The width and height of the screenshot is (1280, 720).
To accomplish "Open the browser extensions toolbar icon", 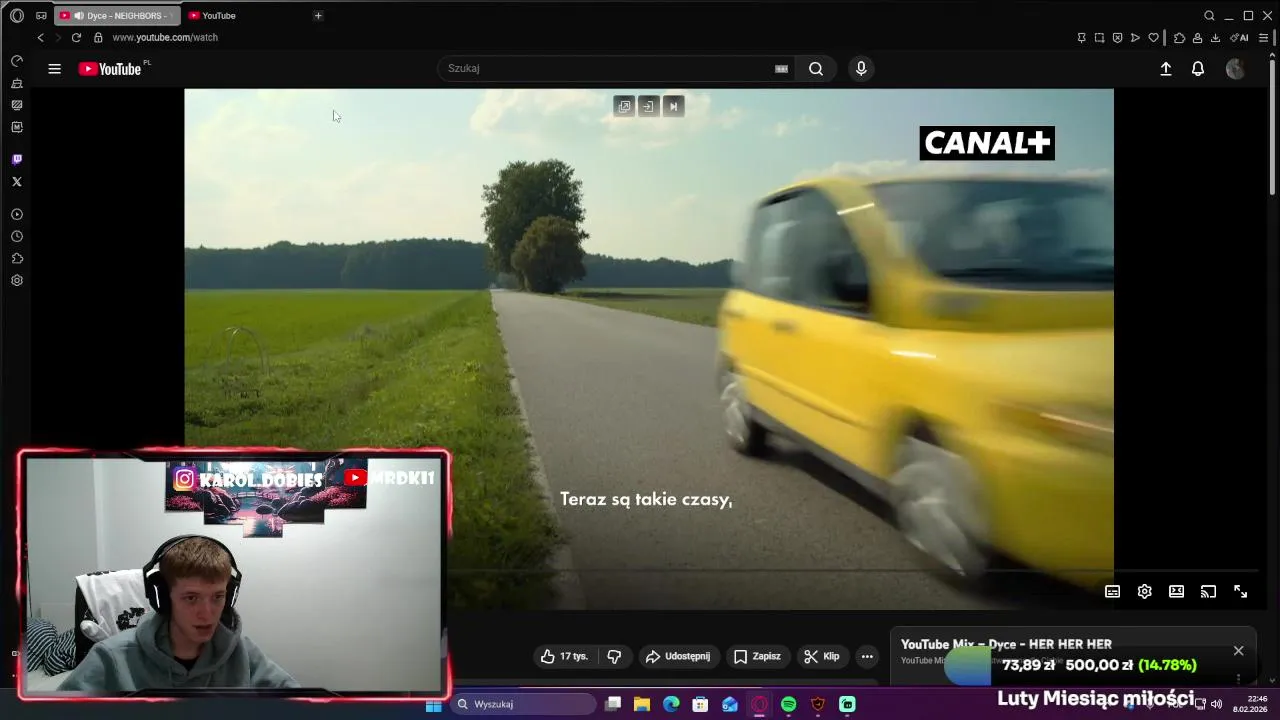I will pos(1179,38).
